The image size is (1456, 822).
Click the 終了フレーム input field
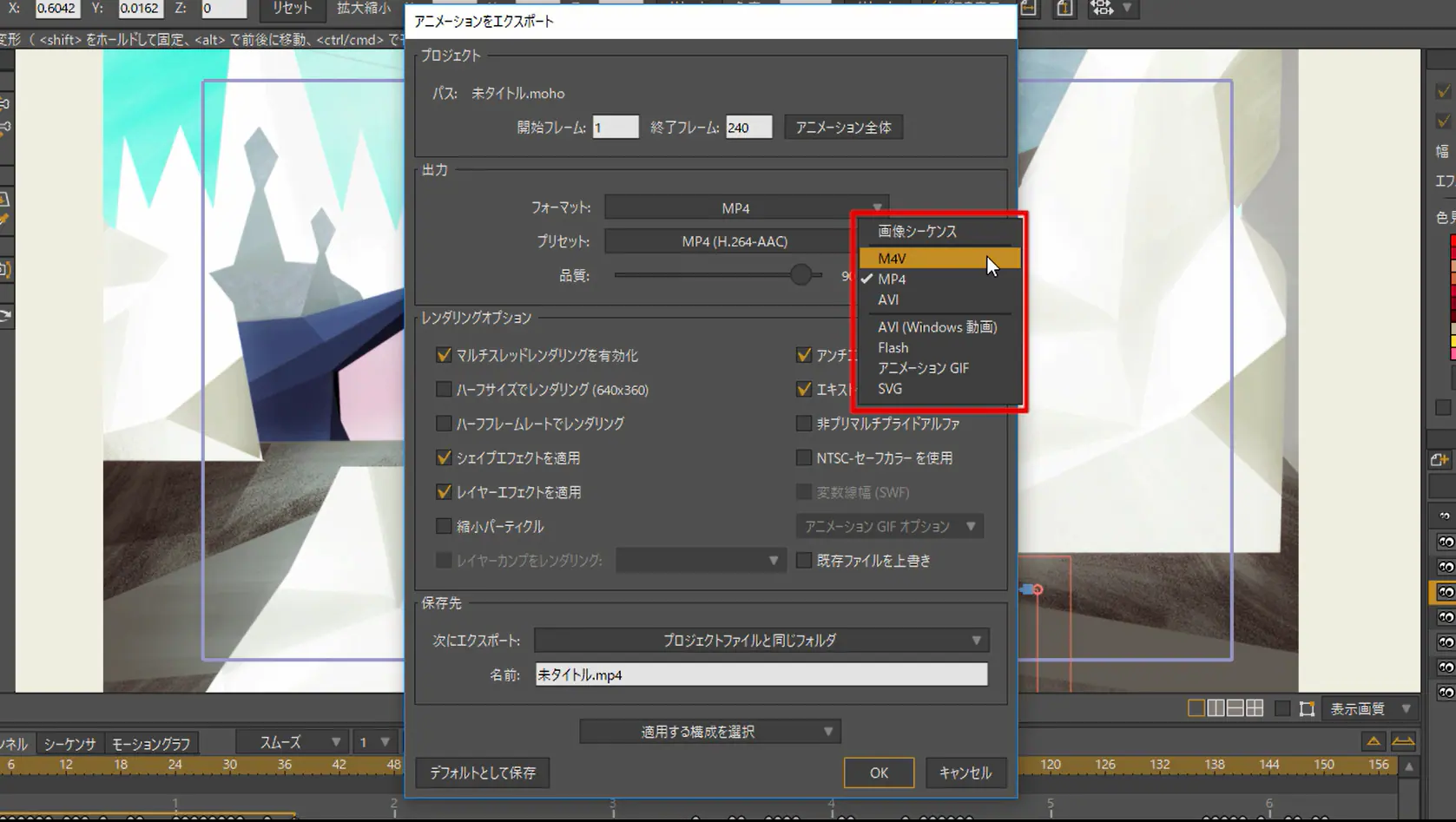click(x=748, y=128)
